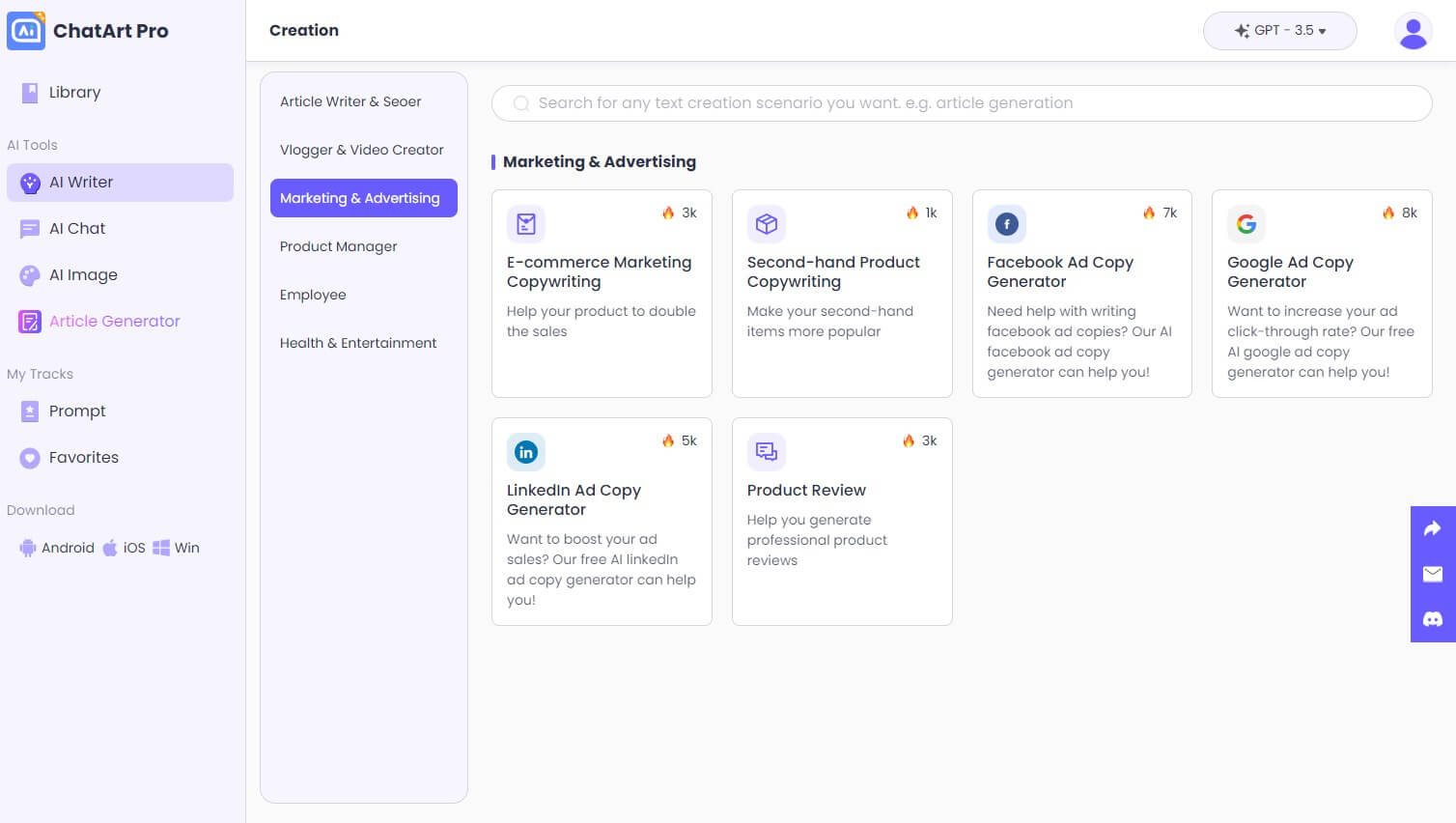Click the 1k popularity count
Screen dimensions: 1456x823
coord(931,213)
